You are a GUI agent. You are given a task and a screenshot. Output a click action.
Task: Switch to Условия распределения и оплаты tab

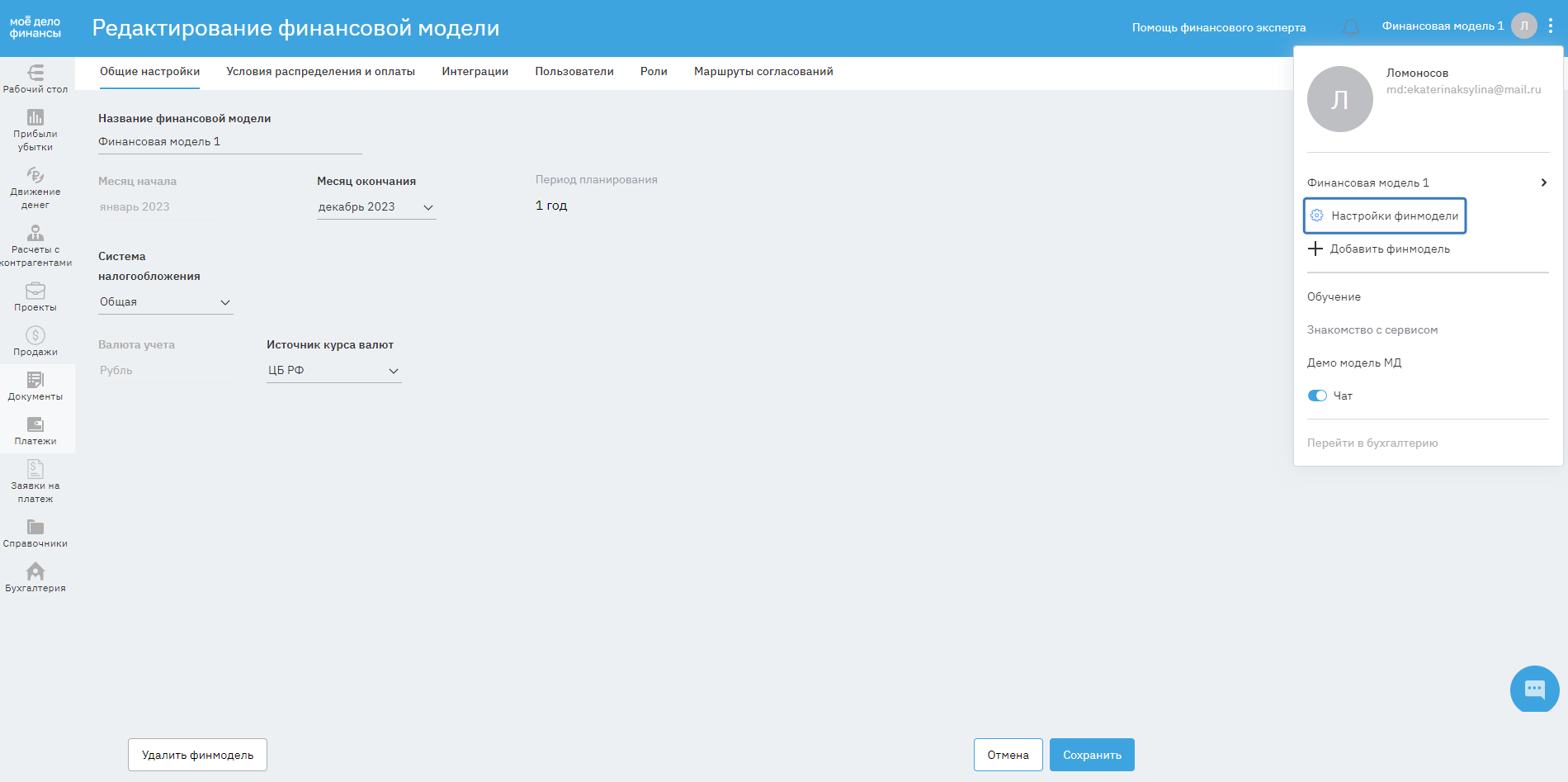(x=321, y=72)
